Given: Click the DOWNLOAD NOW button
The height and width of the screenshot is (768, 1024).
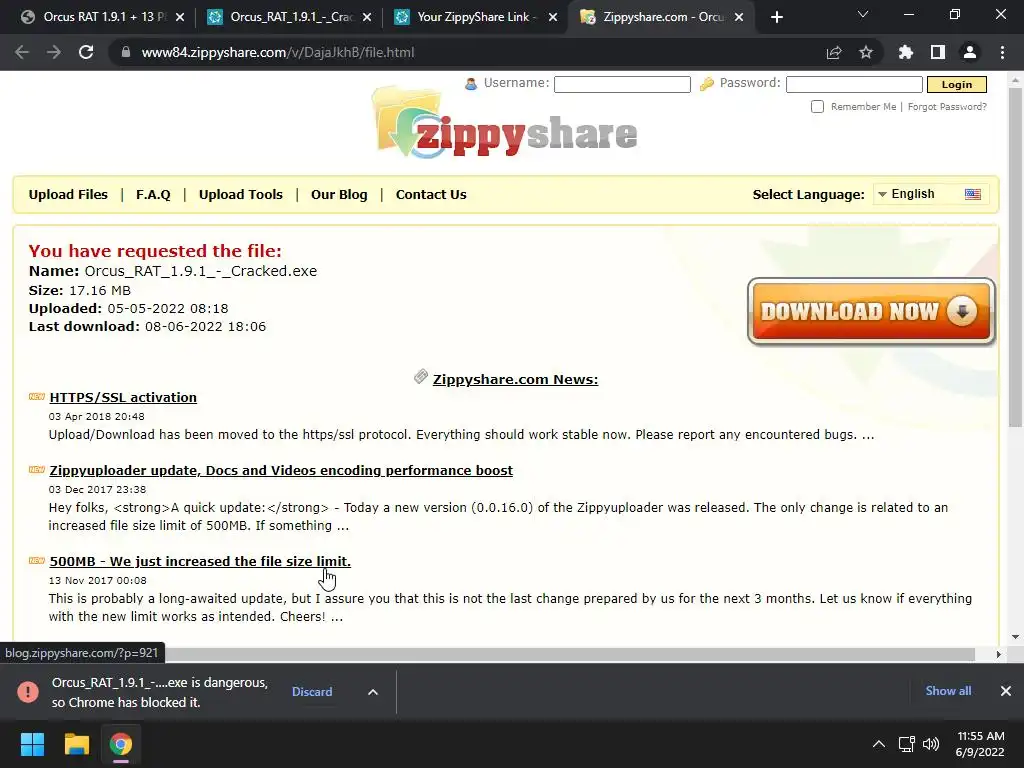Looking at the screenshot, I should pos(871,312).
